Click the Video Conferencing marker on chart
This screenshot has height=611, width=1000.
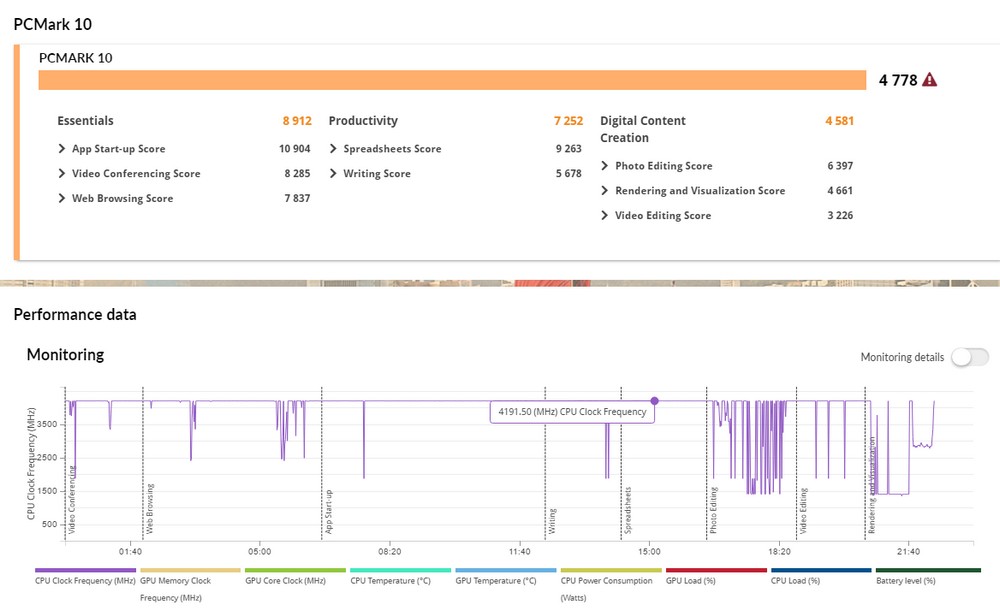pos(71,499)
